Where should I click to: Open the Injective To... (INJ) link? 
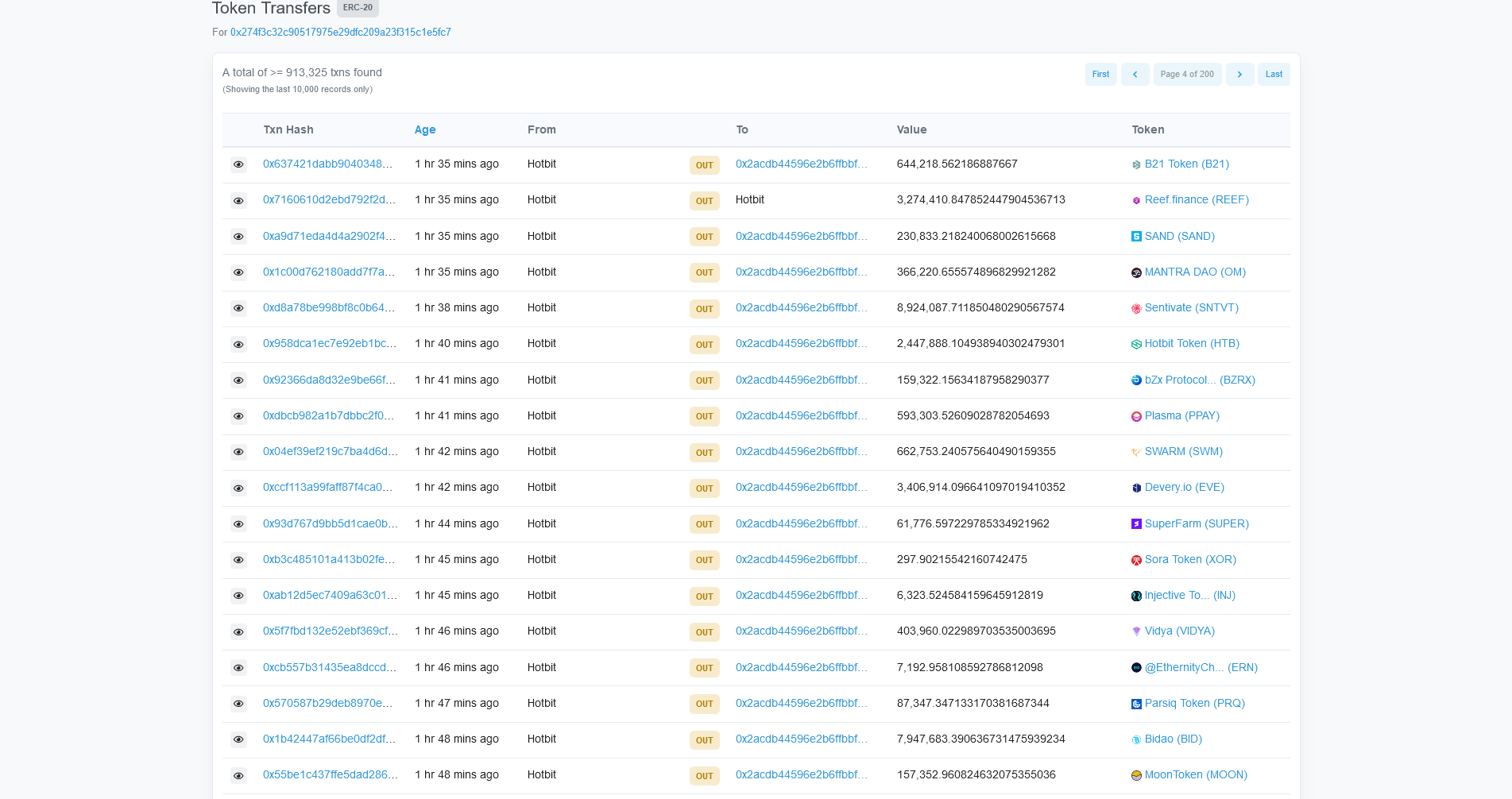pyautogui.click(x=1189, y=595)
